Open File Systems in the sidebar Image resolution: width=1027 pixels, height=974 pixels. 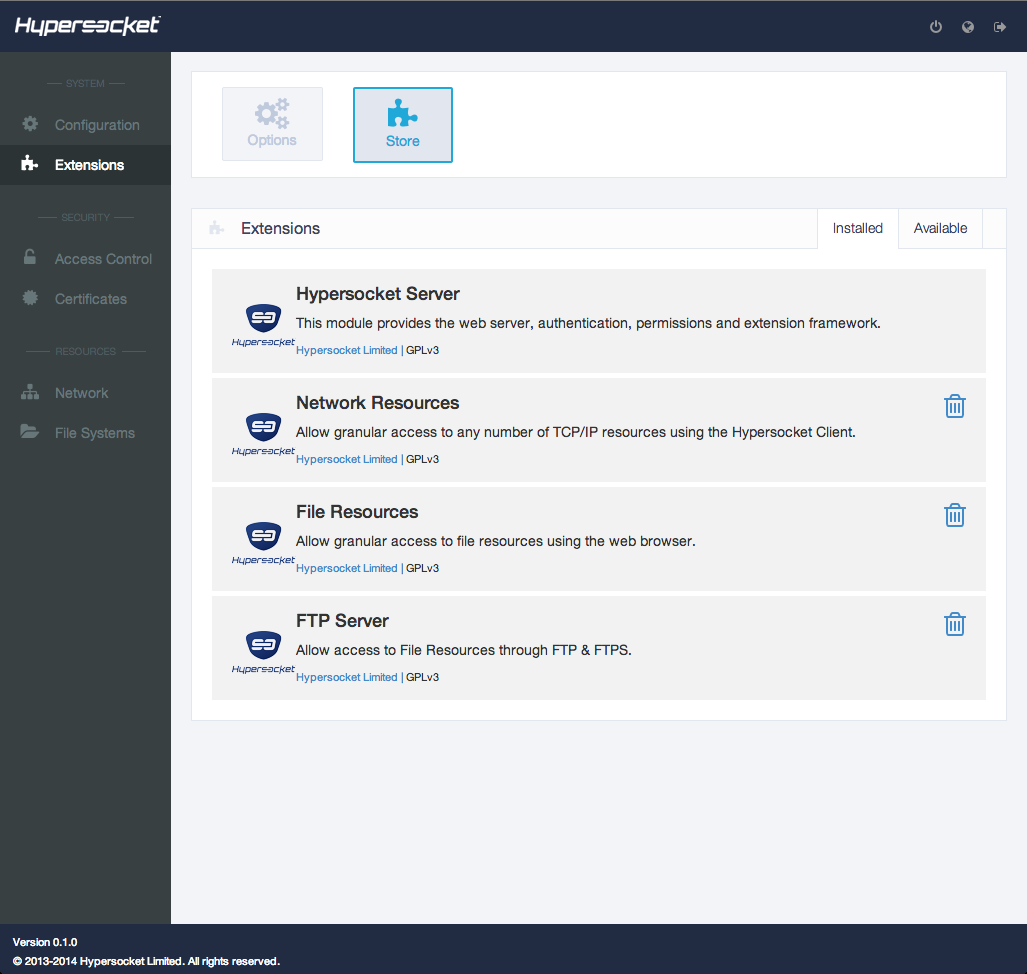coord(85,433)
